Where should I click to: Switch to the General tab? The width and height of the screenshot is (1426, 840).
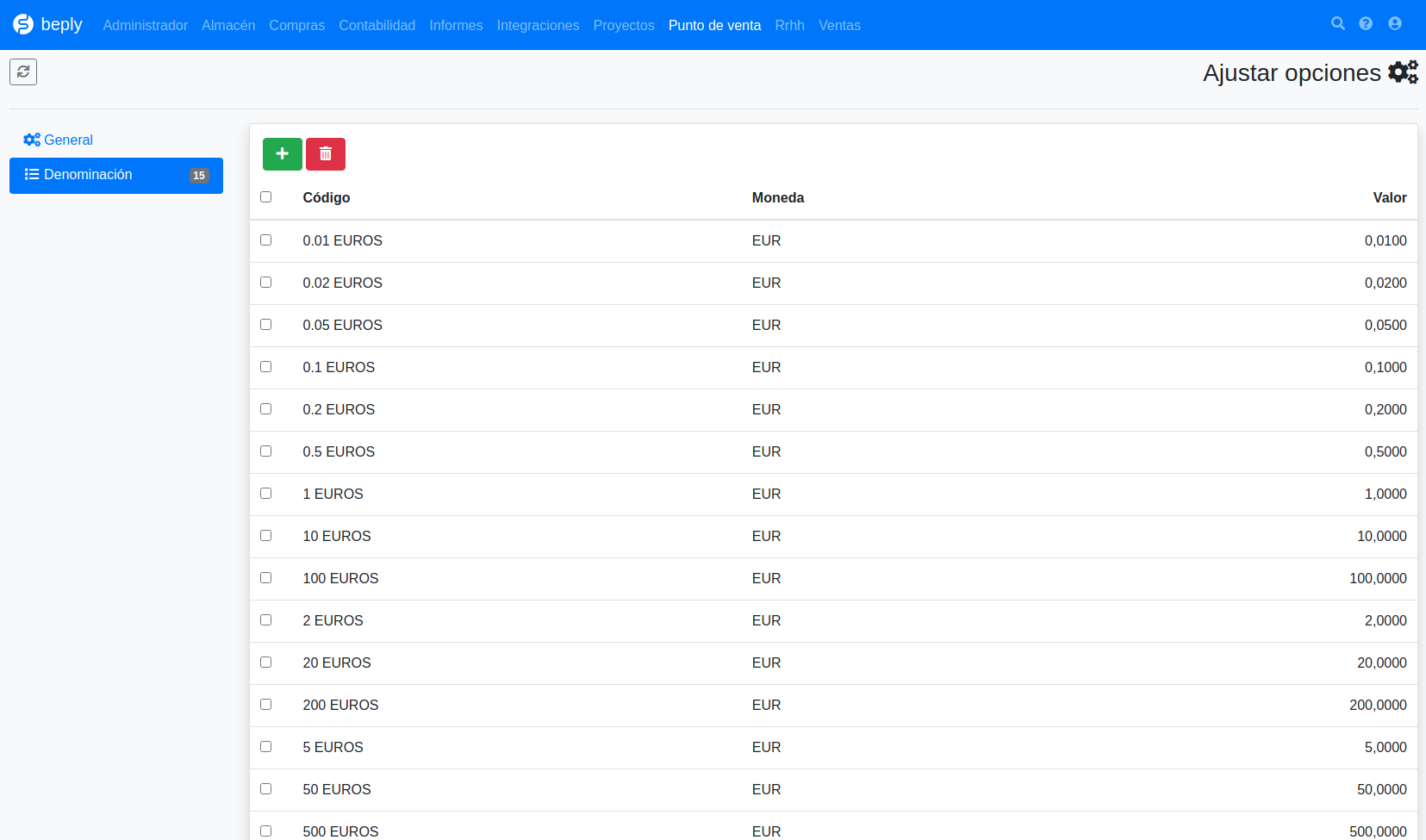point(58,140)
